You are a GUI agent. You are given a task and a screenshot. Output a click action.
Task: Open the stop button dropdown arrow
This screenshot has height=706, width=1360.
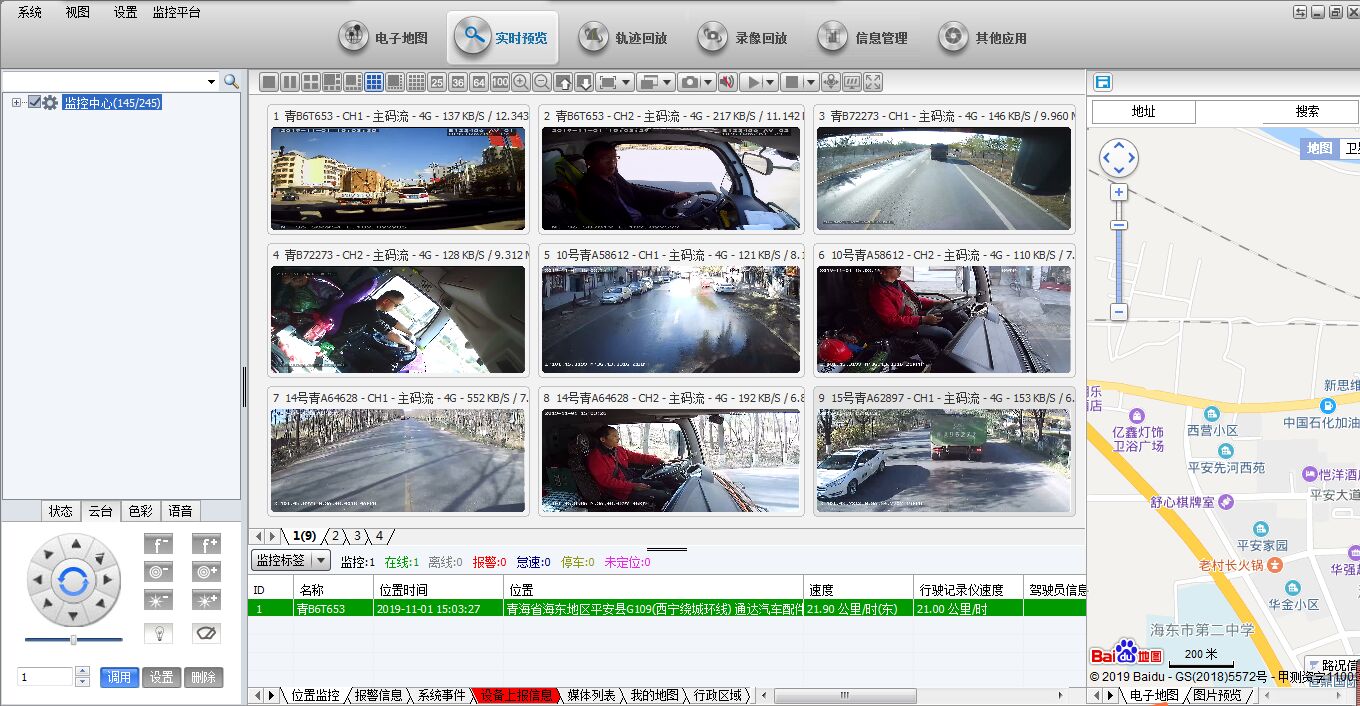click(810, 82)
